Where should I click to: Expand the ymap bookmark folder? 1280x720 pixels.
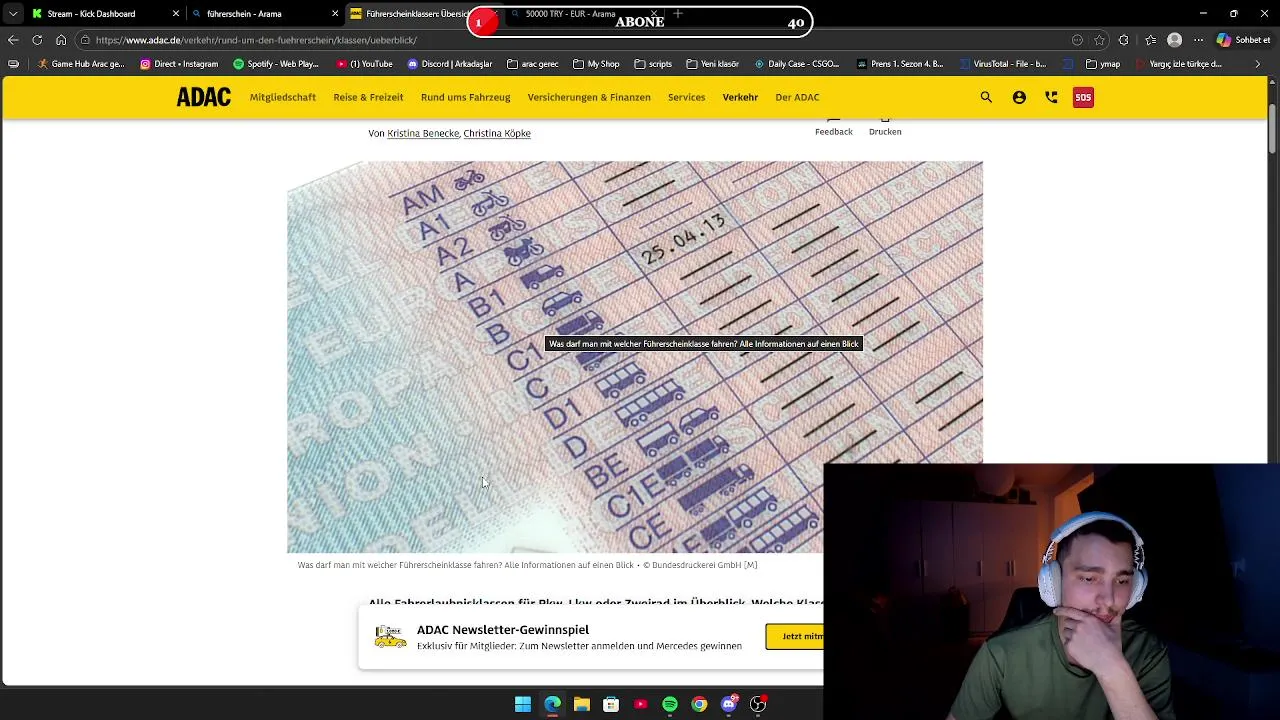(1103, 64)
